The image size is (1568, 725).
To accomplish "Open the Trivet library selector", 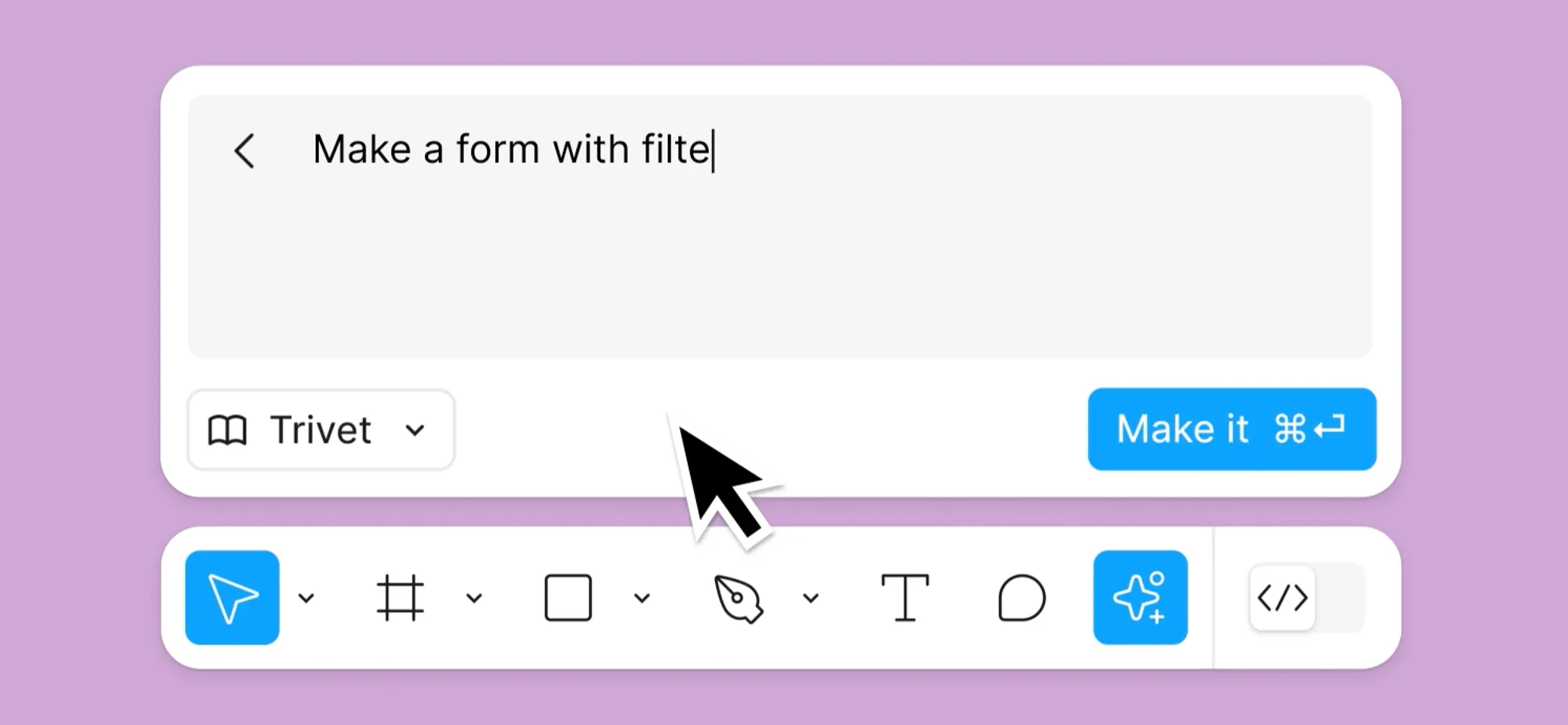I will [x=321, y=430].
